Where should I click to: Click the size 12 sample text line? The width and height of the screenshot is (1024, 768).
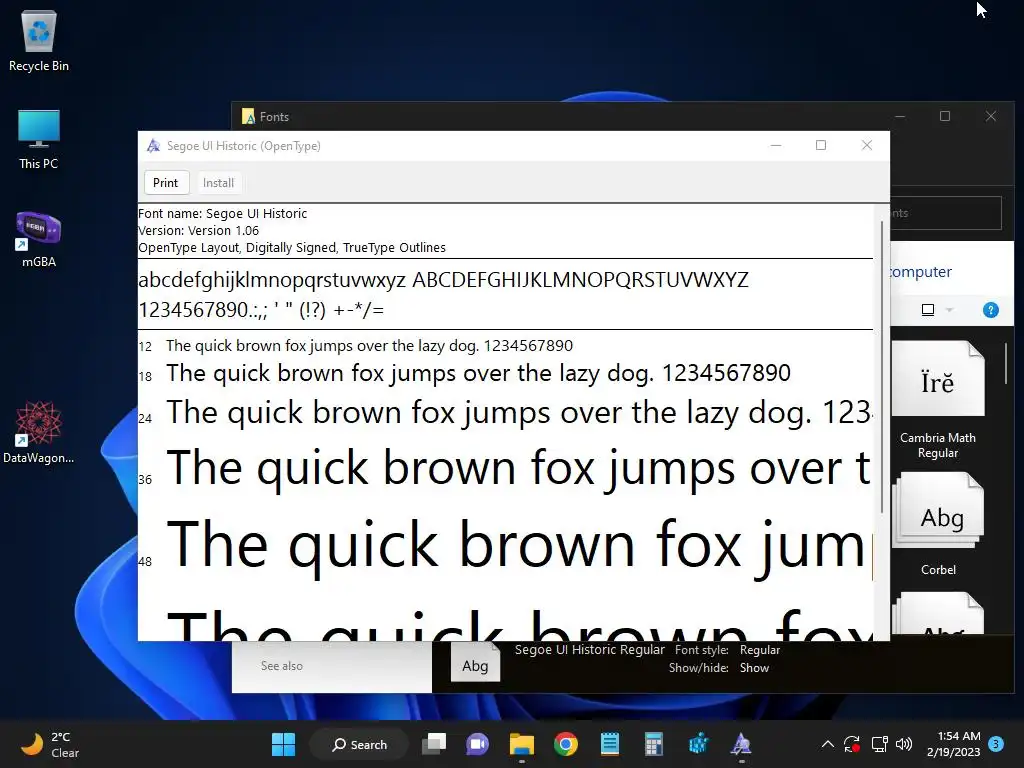[x=369, y=345]
